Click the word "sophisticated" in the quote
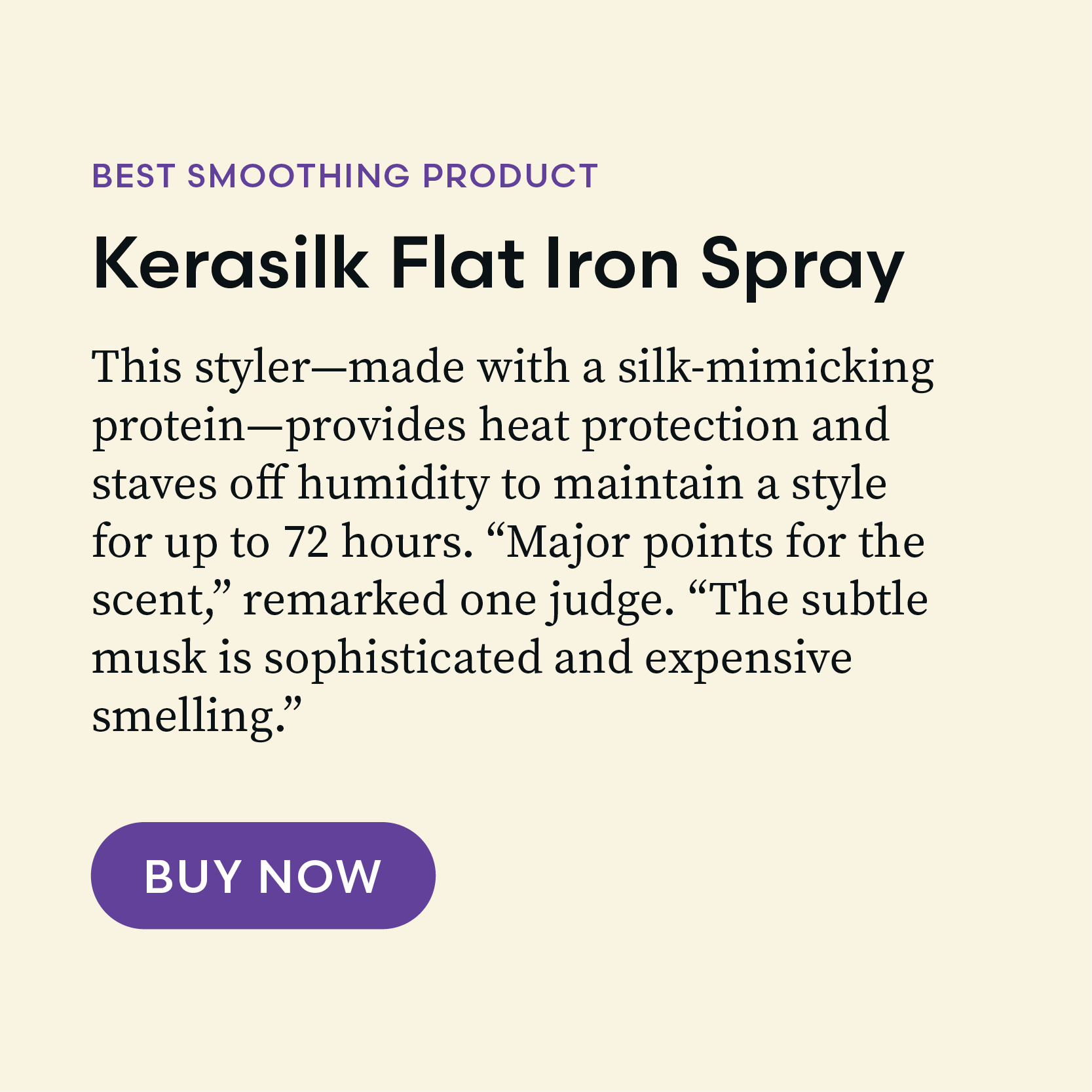The image size is (1092, 1092). coord(403,658)
